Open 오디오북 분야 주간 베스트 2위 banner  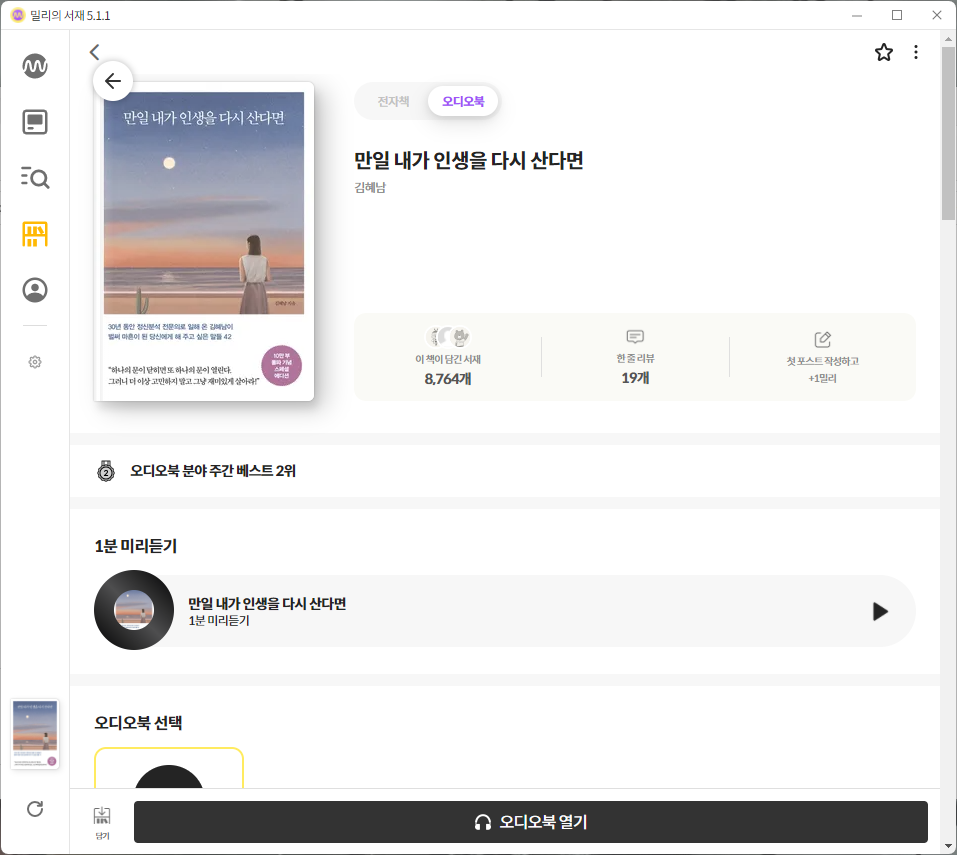pyautogui.click(x=504, y=471)
